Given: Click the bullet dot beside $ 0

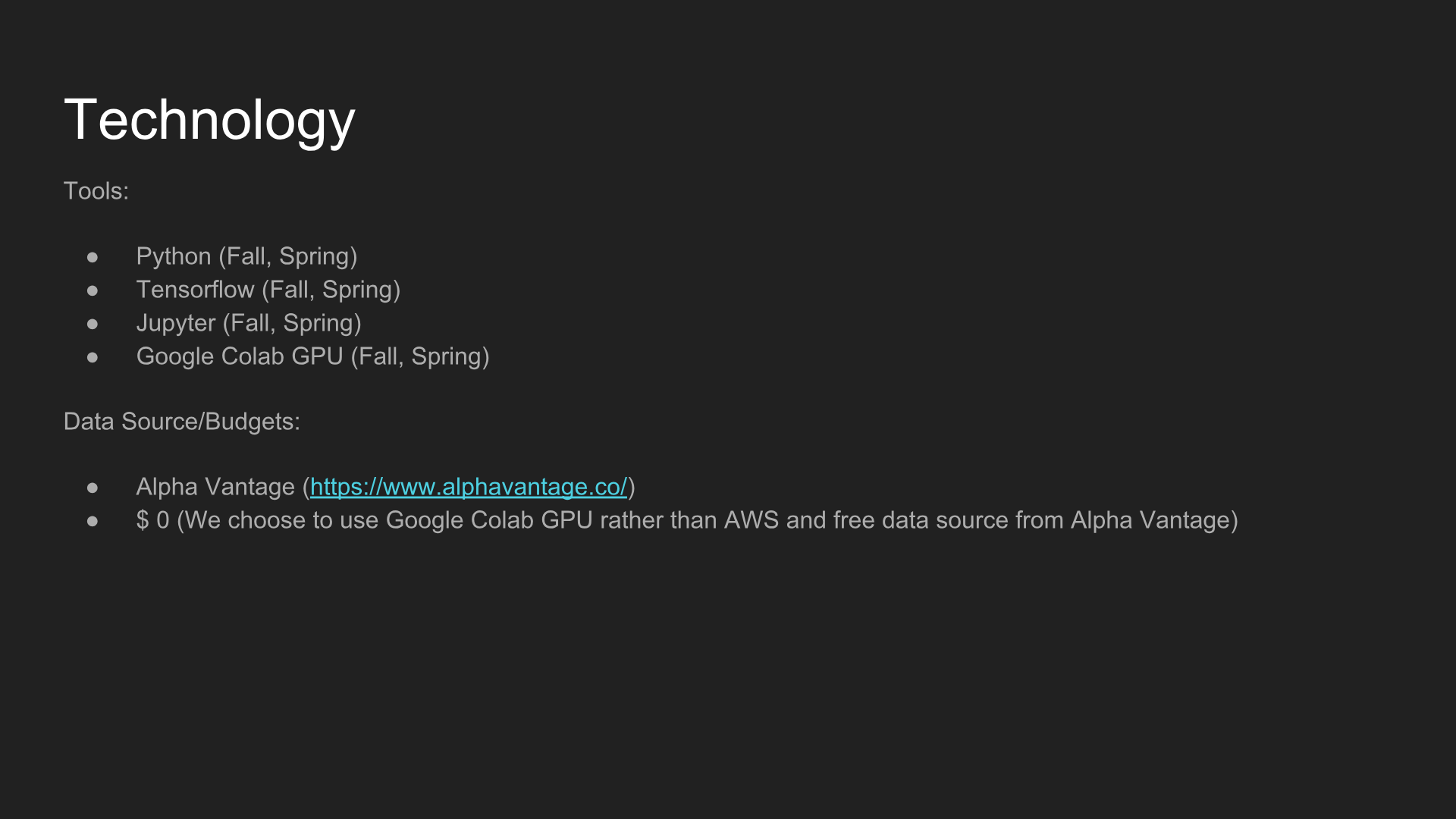Looking at the screenshot, I should pos(93,522).
